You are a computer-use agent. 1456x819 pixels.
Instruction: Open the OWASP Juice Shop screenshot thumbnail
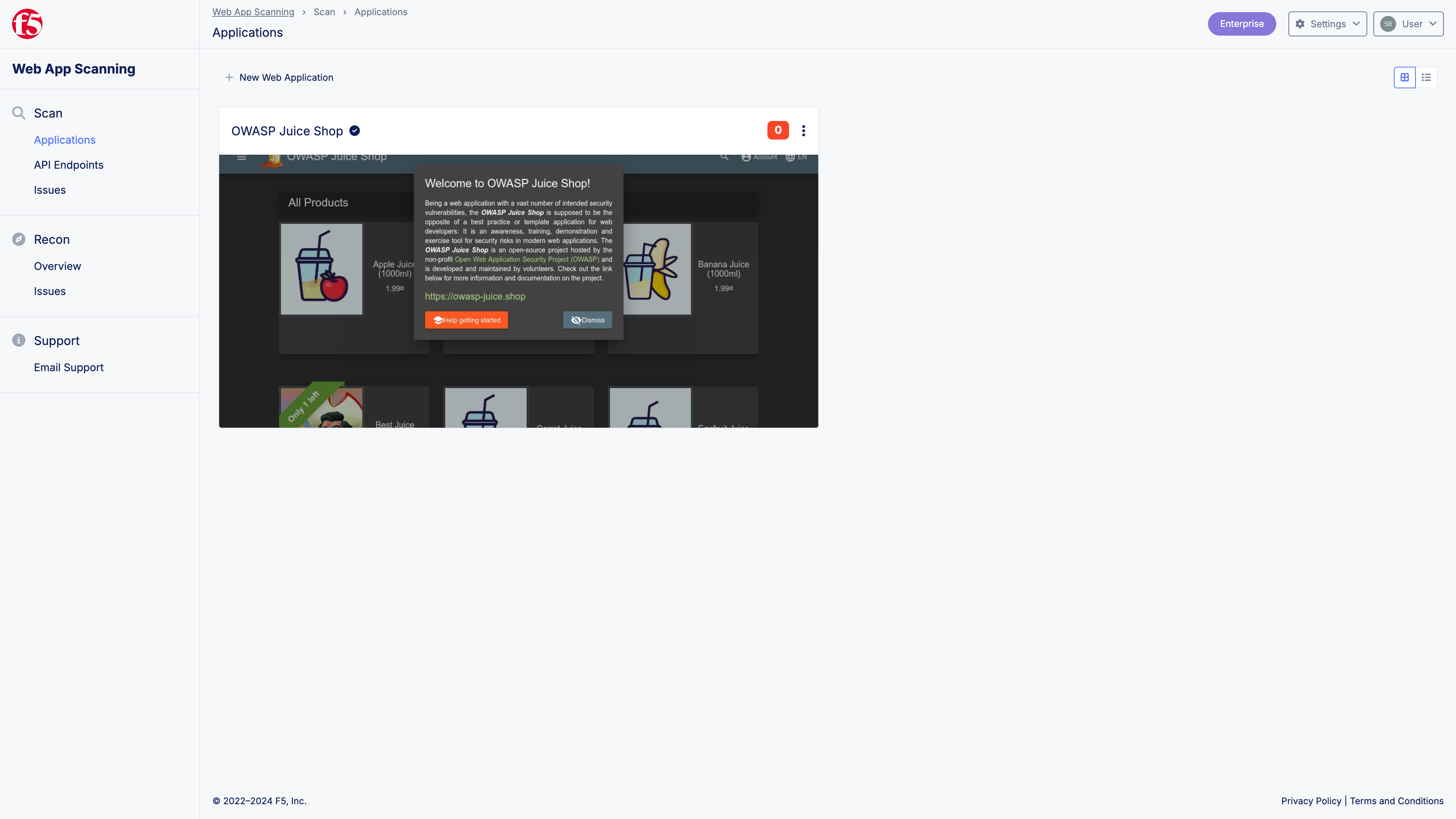pyautogui.click(x=518, y=291)
